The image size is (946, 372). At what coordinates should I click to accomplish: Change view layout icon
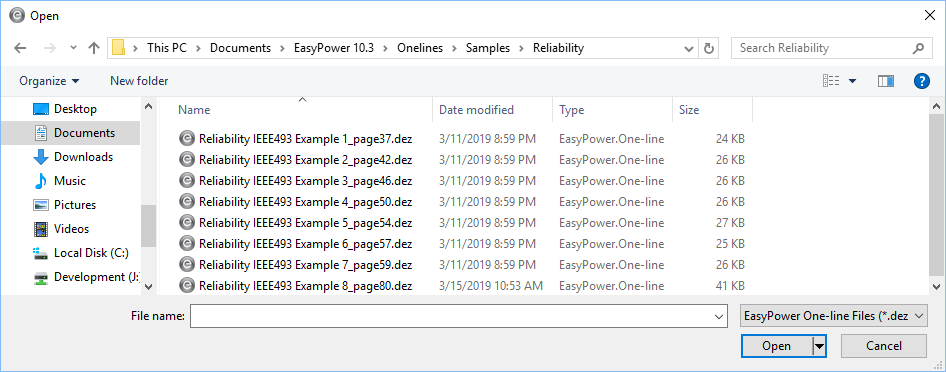[x=831, y=81]
